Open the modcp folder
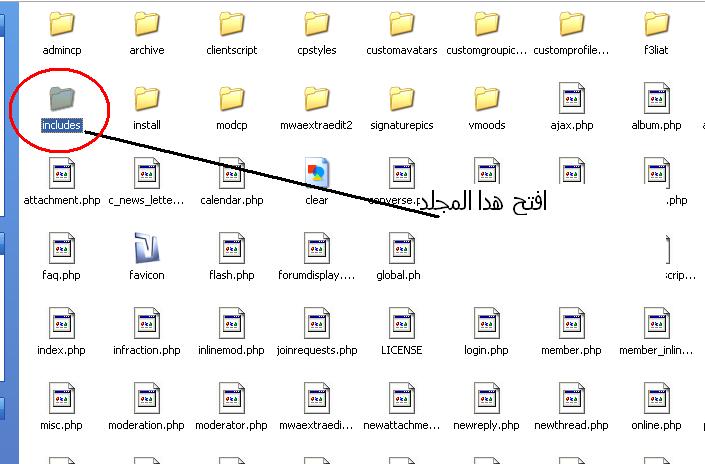 coord(231,99)
